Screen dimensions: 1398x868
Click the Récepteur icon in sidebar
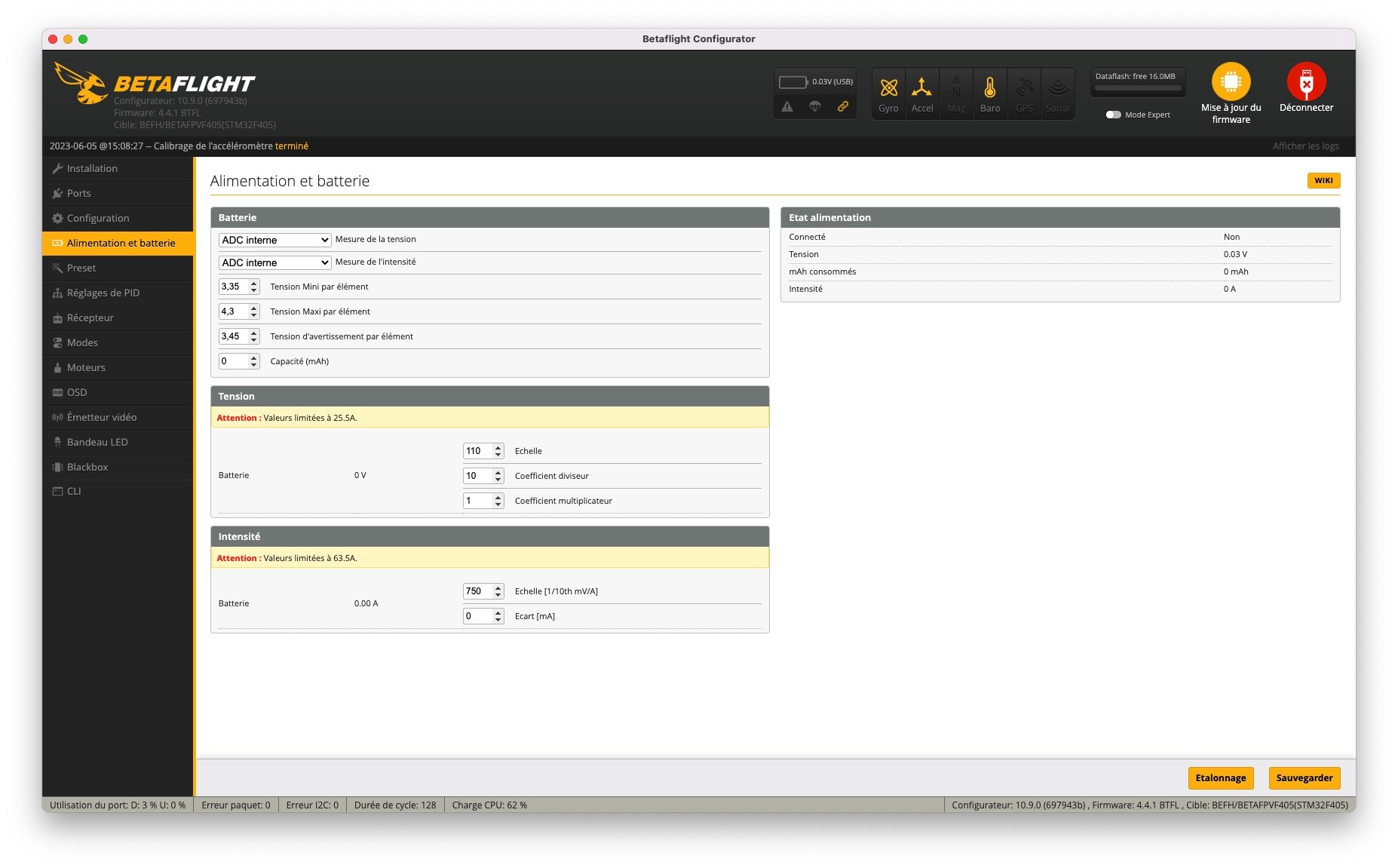pos(57,317)
